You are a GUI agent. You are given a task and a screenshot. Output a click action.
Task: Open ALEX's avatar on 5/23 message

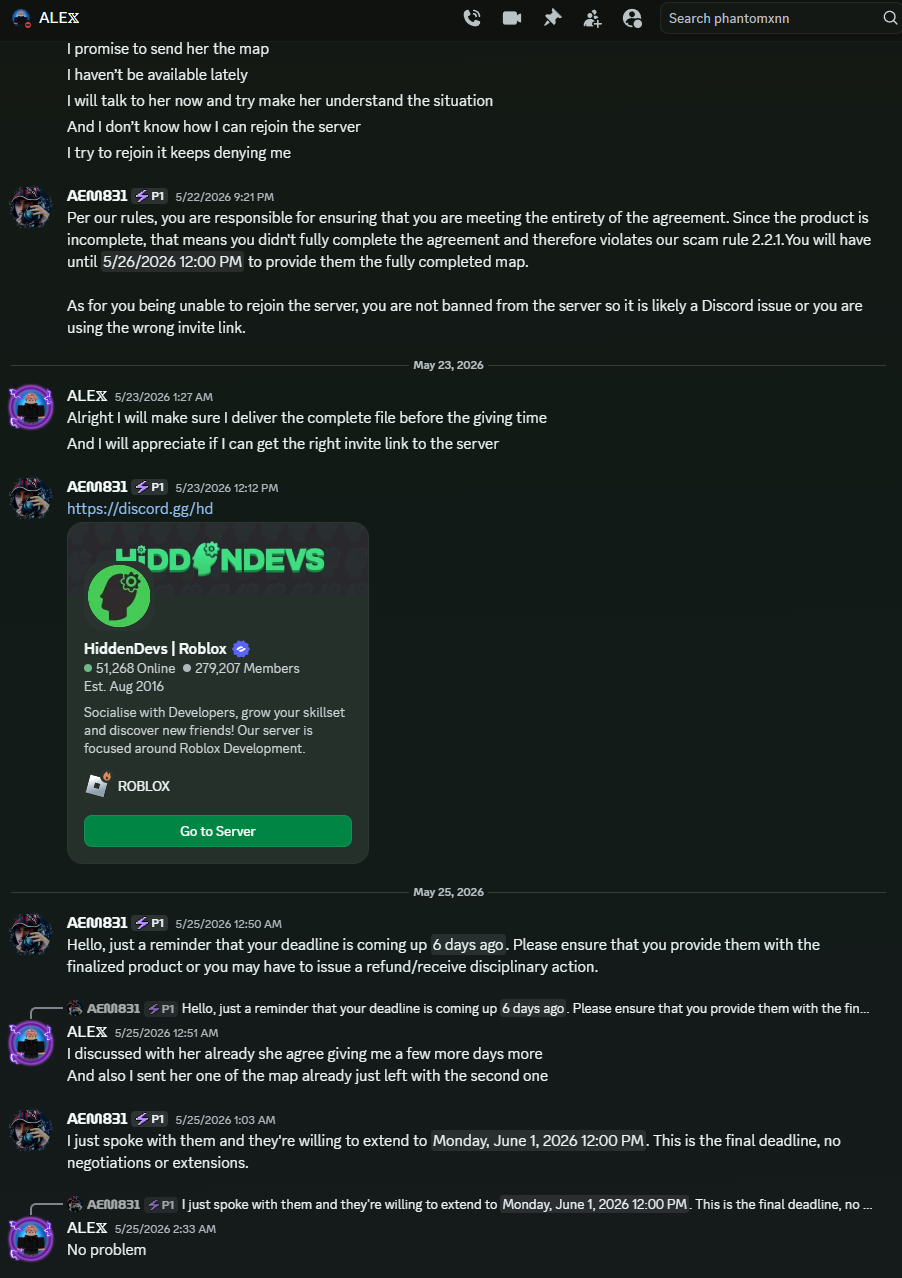pyautogui.click(x=31, y=407)
